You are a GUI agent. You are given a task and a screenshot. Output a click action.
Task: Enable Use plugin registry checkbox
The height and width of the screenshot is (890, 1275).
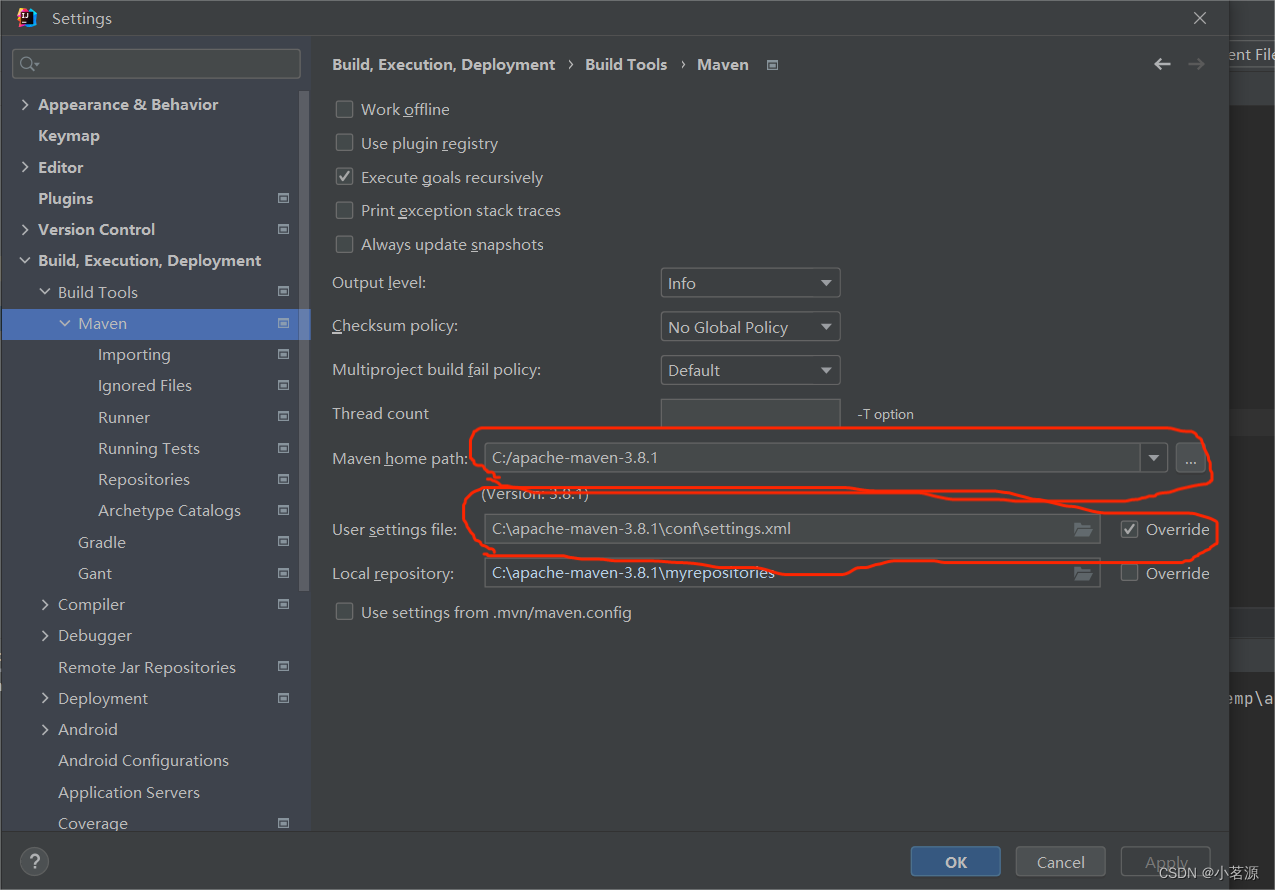pyautogui.click(x=344, y=143)
